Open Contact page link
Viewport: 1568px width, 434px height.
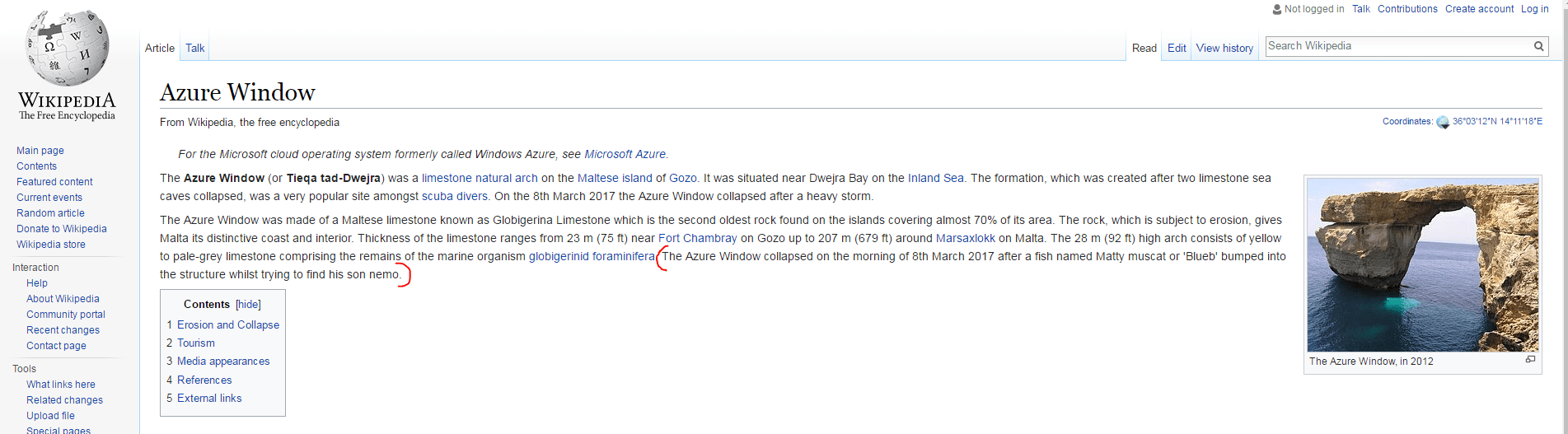(56, 346)
